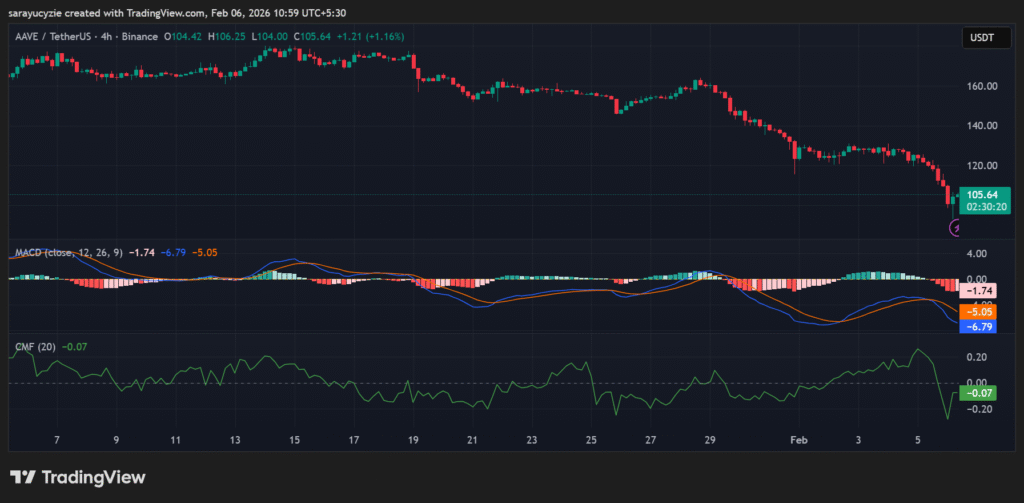Screen dimensions: 1024x503
Task: Click the TradingView logo icon
Action: pyautogui.click(x=23, y=477)
